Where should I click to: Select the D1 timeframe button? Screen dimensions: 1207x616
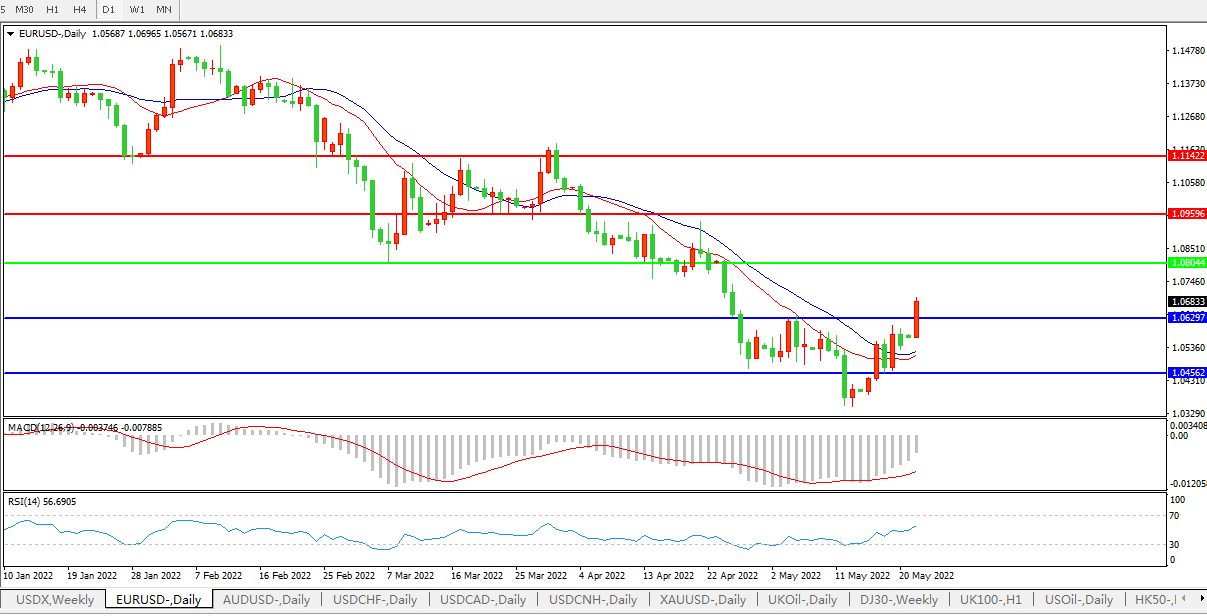(x=109, y=10)
